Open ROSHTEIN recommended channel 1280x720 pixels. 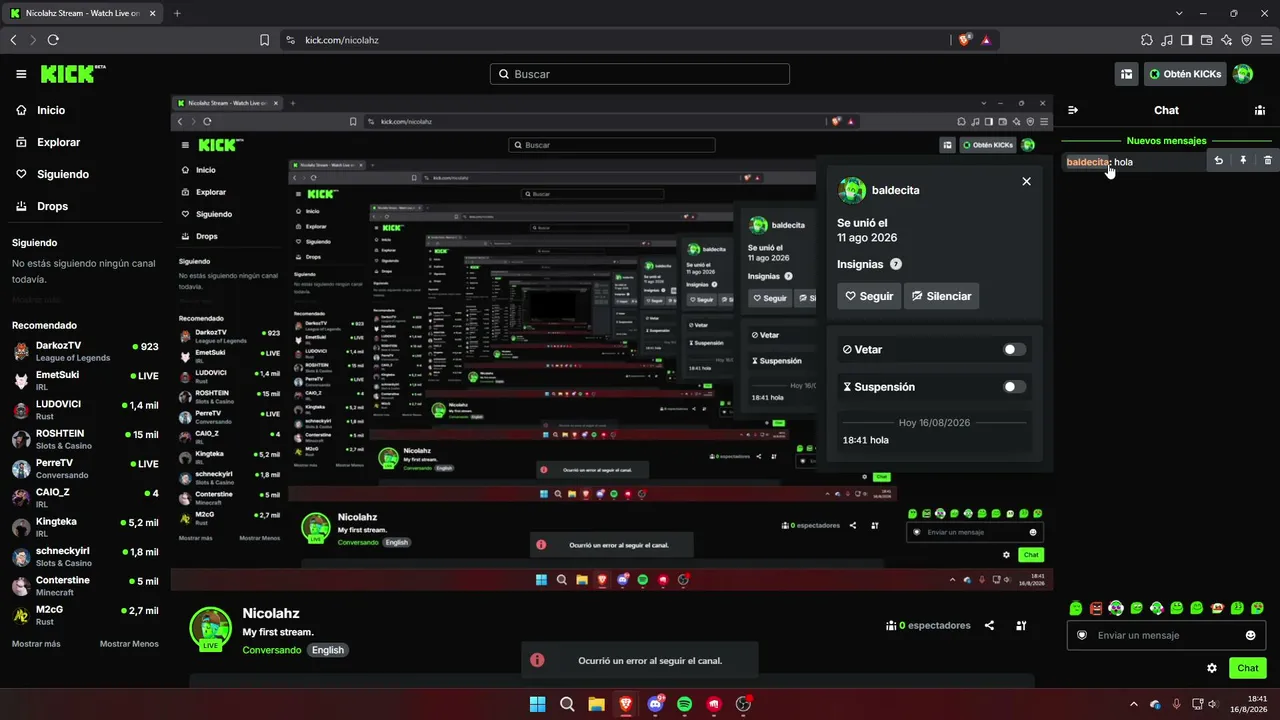tap(85, 439)
